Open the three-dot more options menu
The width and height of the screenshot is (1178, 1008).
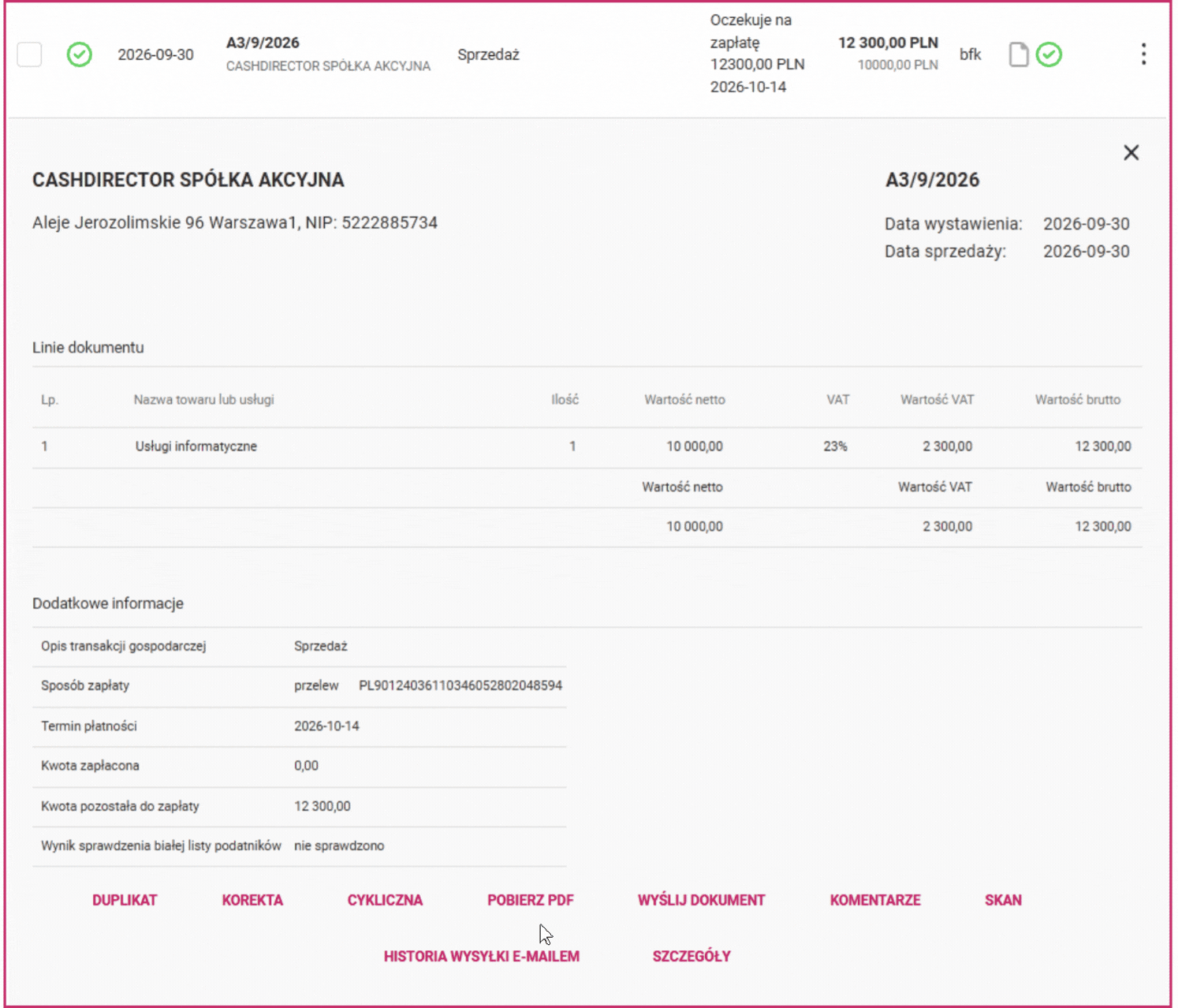[1143, 54]
